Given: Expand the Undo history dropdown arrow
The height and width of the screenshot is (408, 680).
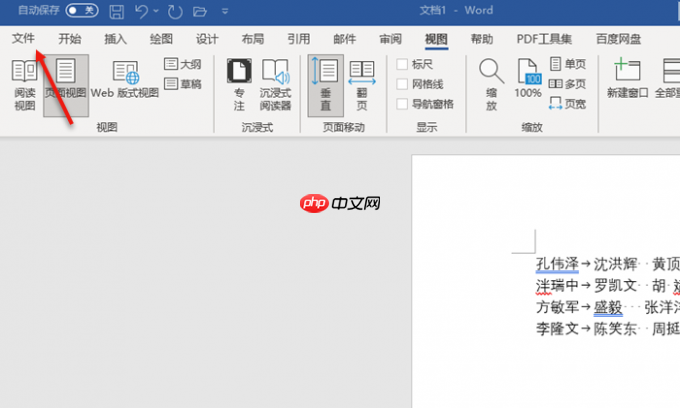Looking at the screenshot, I should pos(156,11).
